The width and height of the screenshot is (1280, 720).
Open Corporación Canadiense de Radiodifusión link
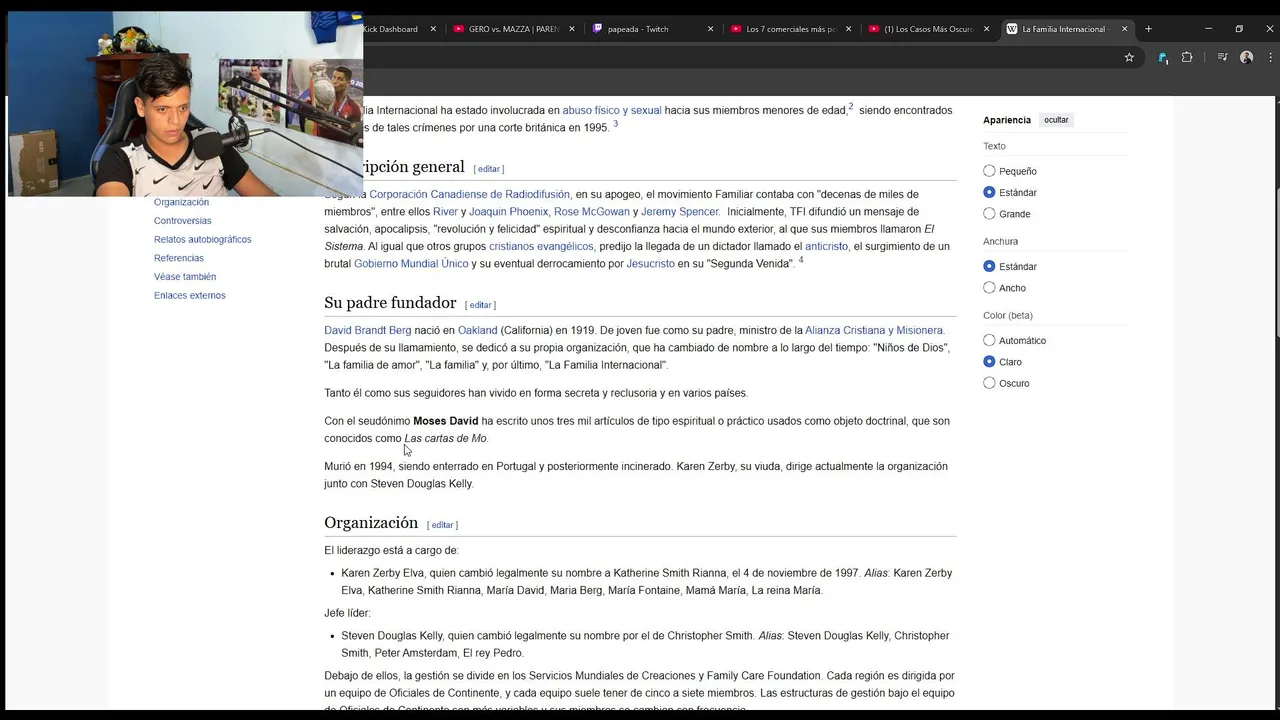click(x=469, y=194)
